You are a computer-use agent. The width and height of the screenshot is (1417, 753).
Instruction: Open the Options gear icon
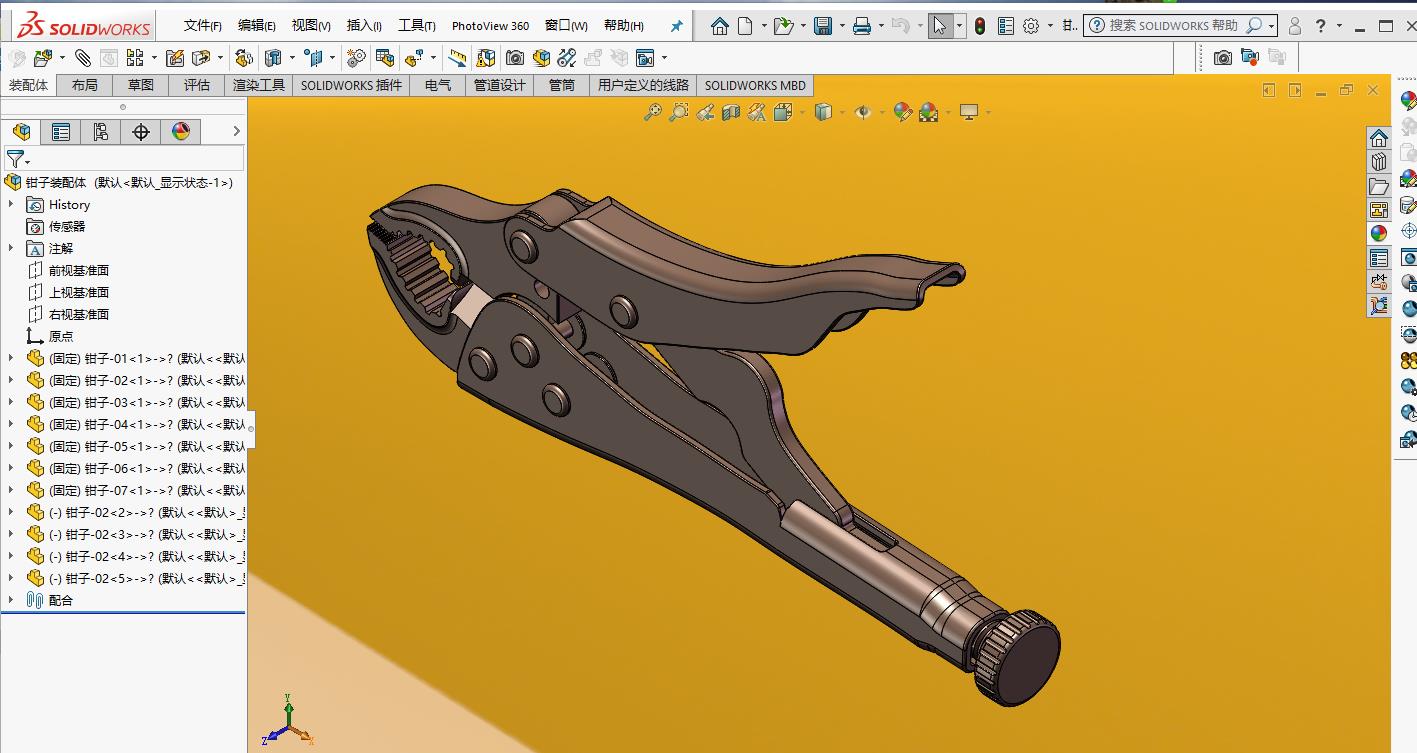coord(1031,26)
